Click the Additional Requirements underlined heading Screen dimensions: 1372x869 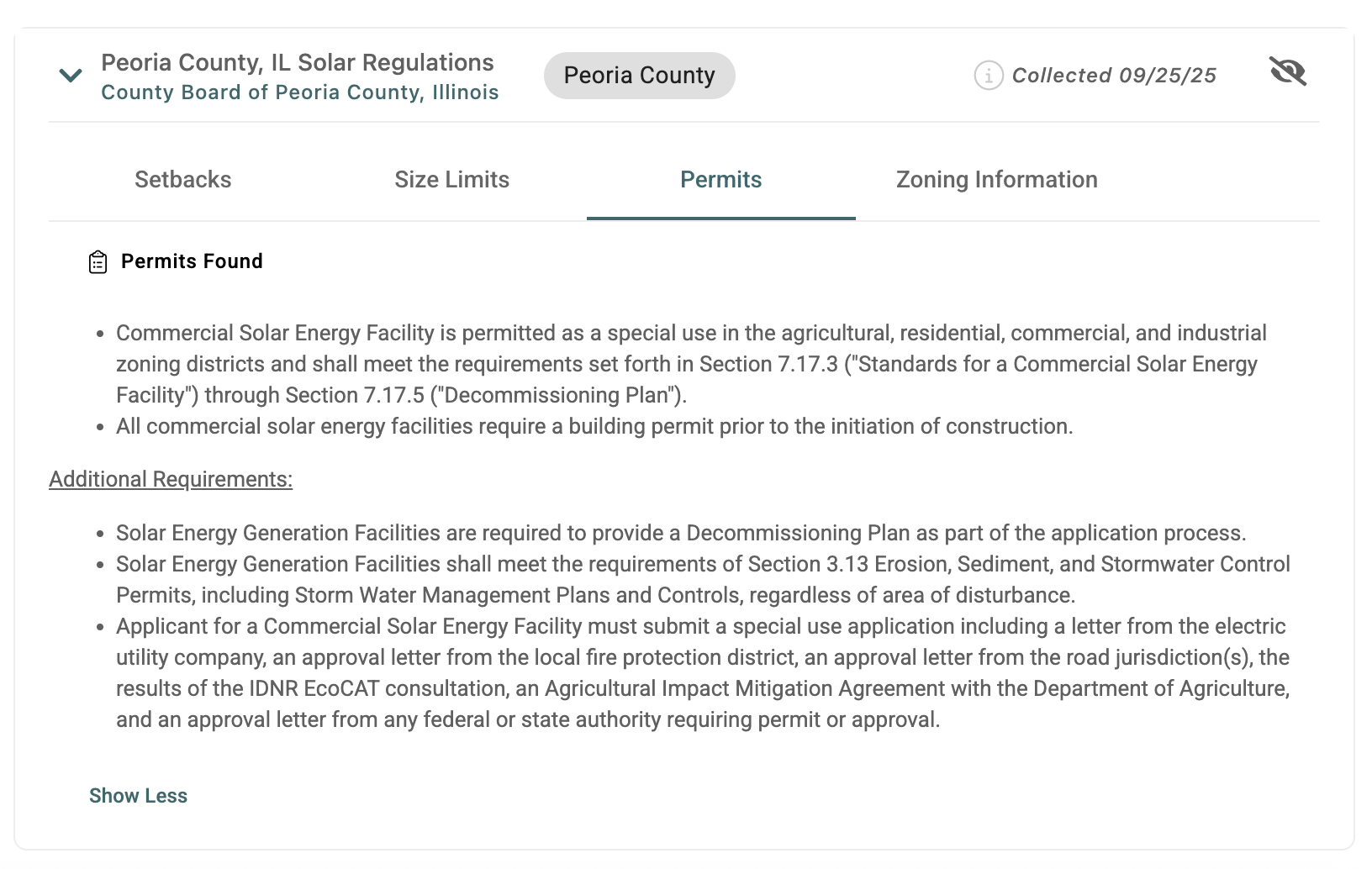171,479
